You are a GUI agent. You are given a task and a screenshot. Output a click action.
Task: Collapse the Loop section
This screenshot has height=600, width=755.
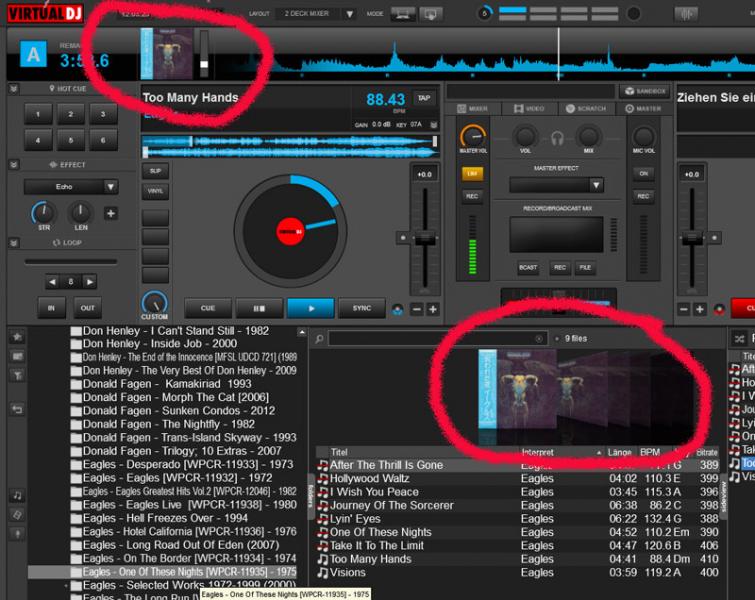pyautogui.click(x=13, y=243)
